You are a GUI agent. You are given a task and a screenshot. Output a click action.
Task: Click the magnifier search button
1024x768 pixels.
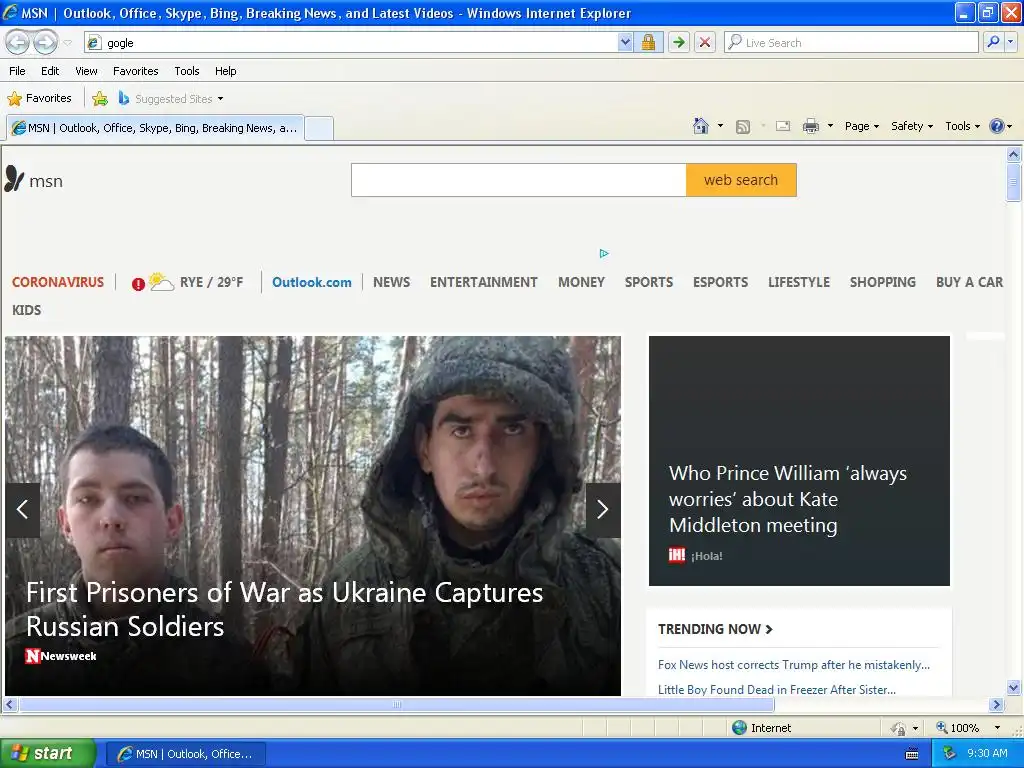(x=993, y=42)
